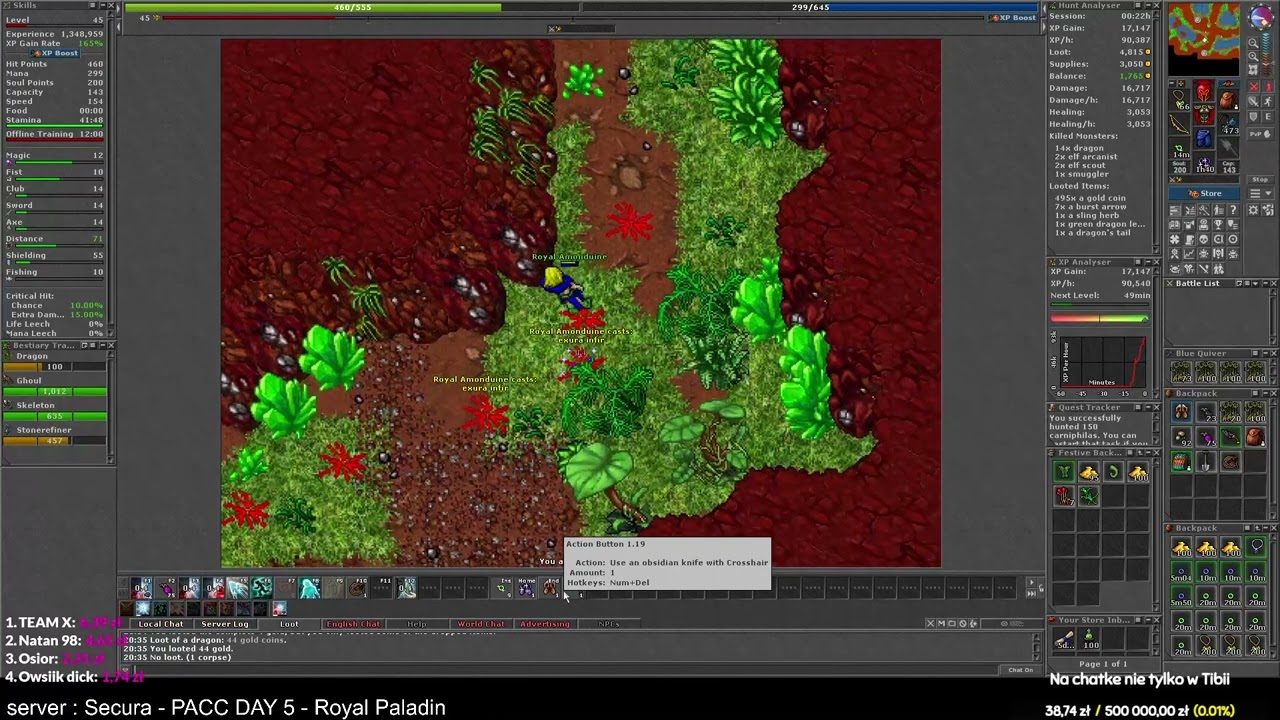Click the first arrow stack in Blue Quiver
Screen dimensions: 1280x720
pyautogui.click(x=1181, y=372)
